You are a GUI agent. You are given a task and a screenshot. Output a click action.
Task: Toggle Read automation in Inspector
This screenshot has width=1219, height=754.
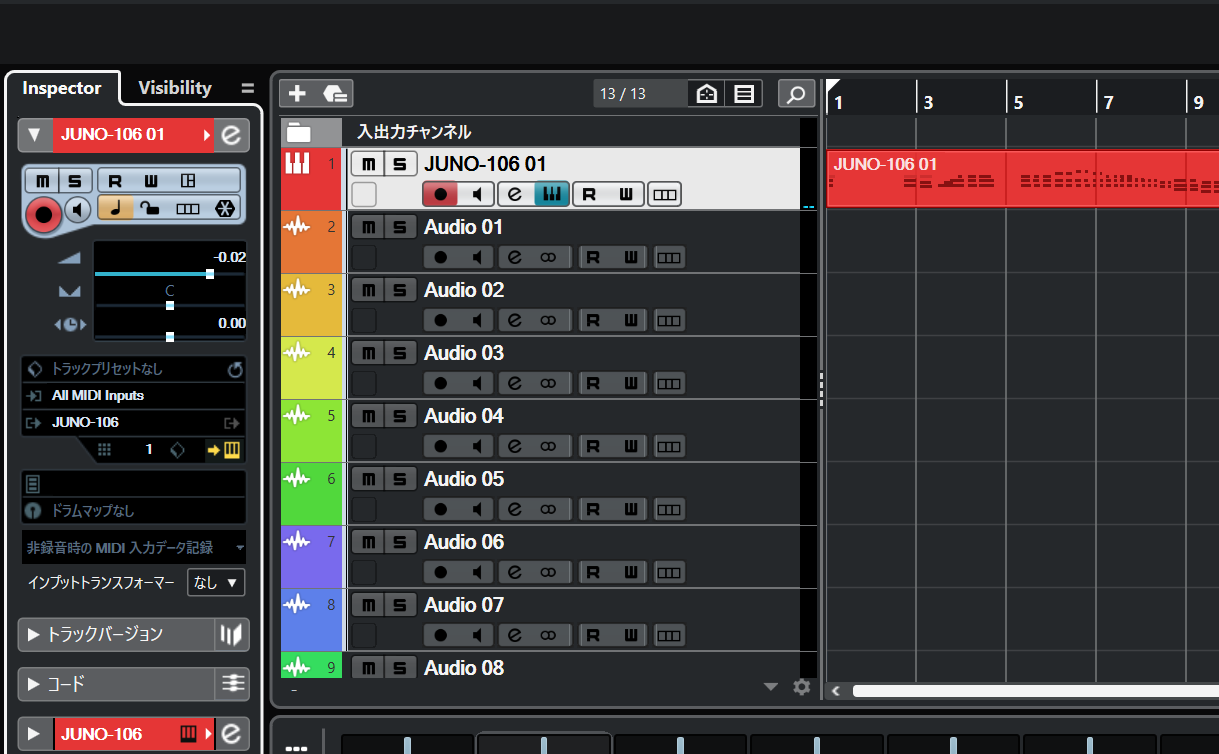(x=115, y=181)
